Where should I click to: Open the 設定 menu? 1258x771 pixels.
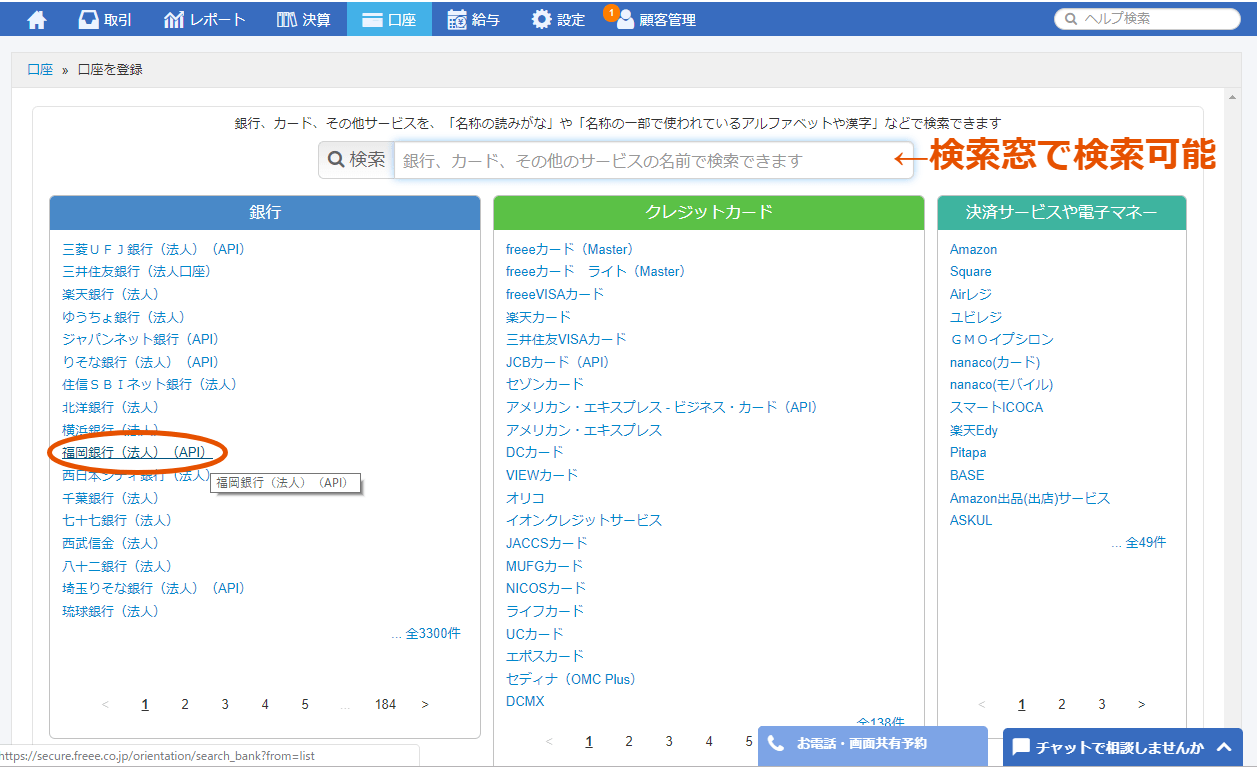tap(559, 19)
